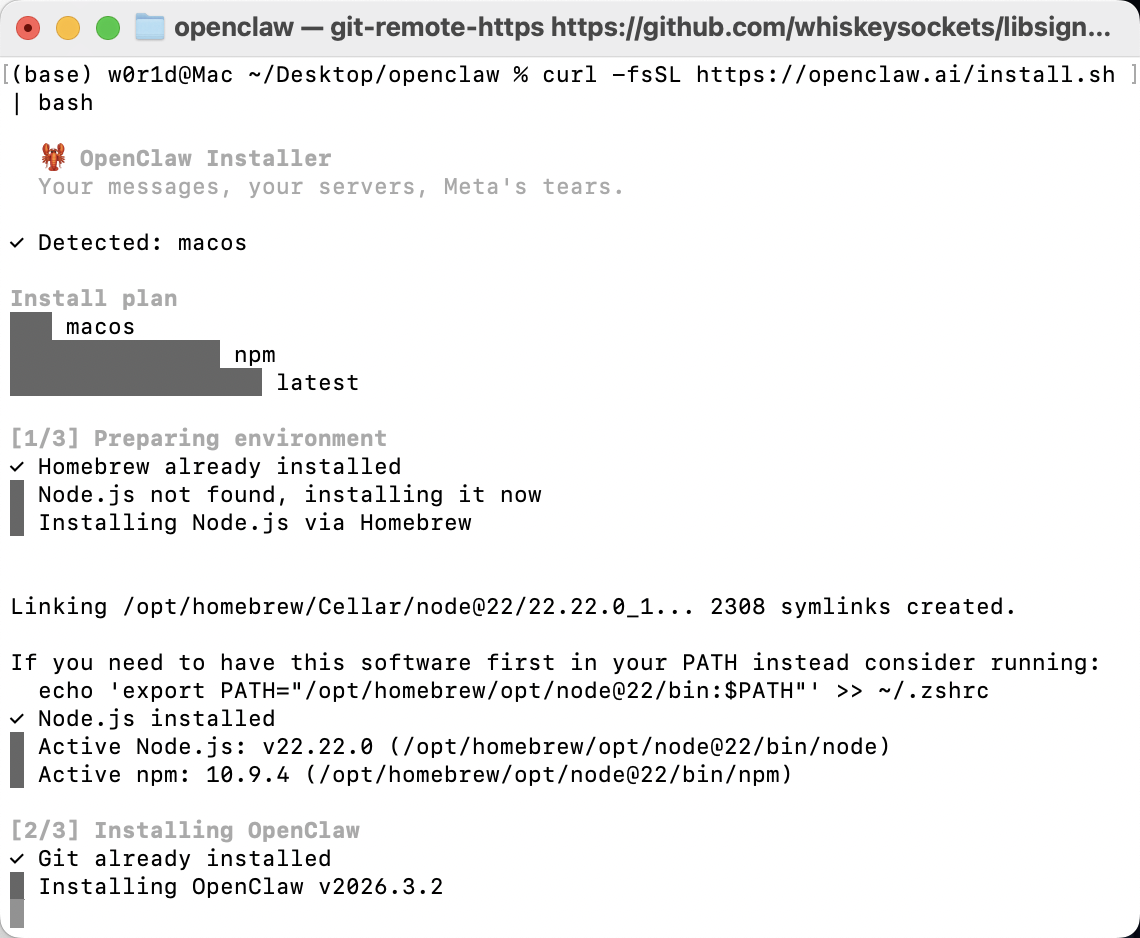Click the gray bar preceding the latest label
1140x938 pixels.
pos(136,383)
